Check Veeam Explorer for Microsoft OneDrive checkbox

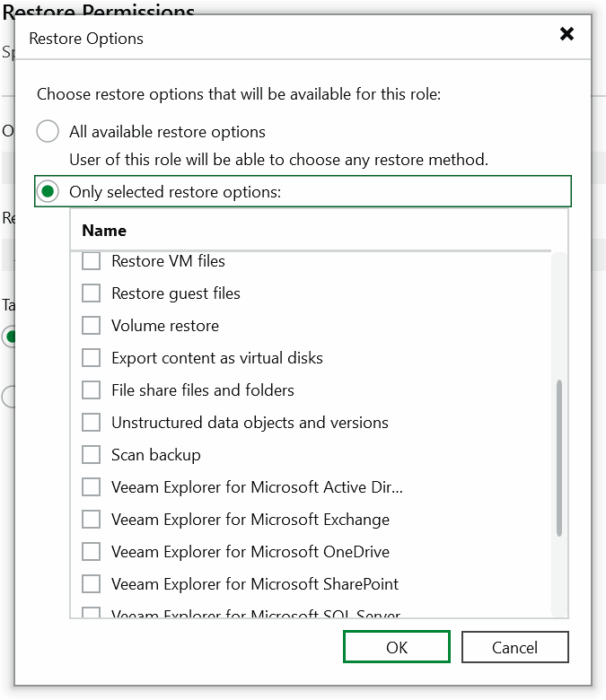click(91, 551)
